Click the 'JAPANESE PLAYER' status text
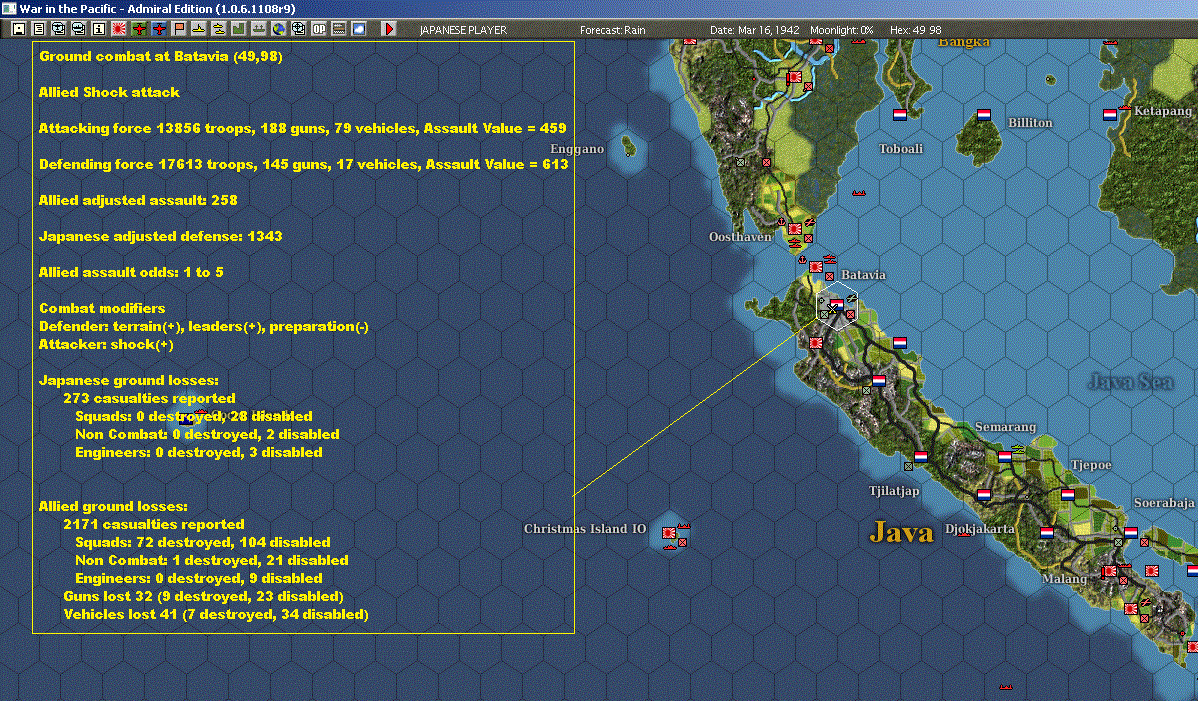1198x701 pixels. (463, 31)
